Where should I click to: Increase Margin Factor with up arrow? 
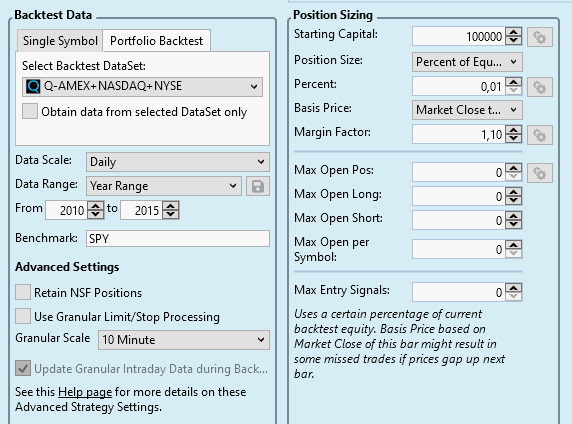(x=514, y=131)
